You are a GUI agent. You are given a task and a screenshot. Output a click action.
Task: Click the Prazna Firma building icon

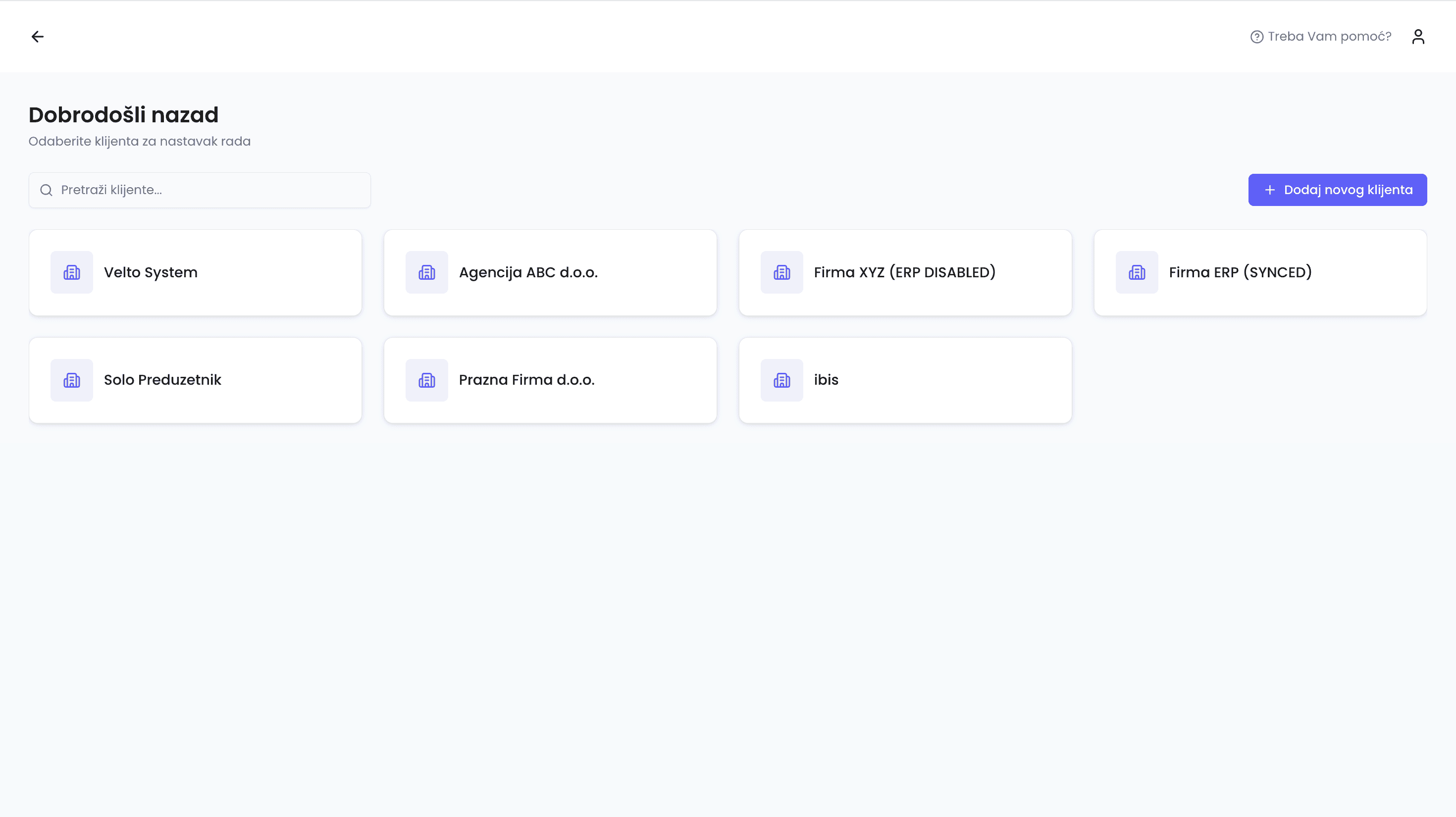tap(427, 380)
